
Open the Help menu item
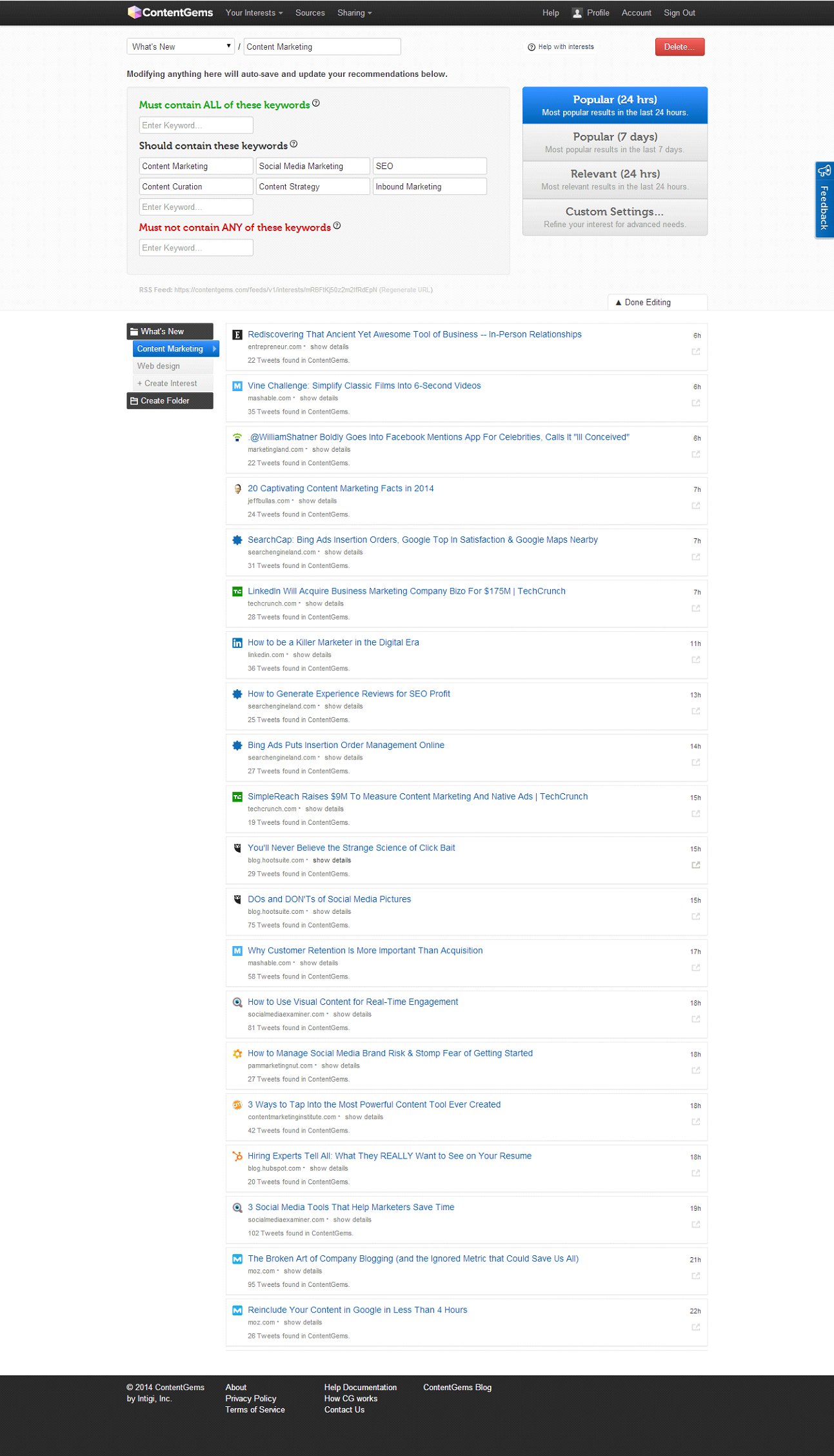pos(551,13)
